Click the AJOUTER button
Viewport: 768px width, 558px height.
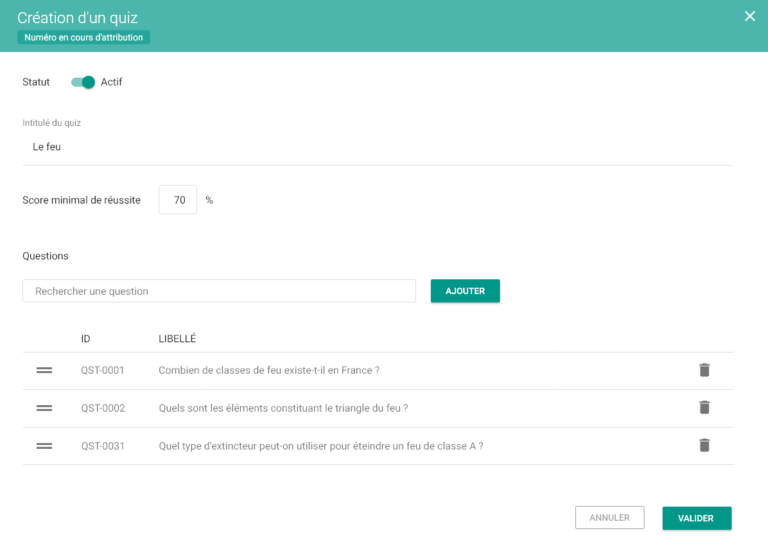[465, 291]
